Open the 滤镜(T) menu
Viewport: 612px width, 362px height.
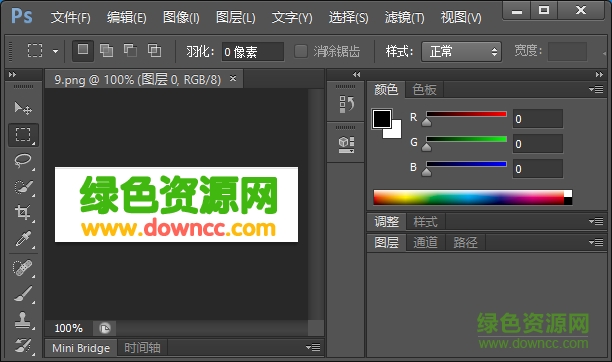tap(404, 18)
